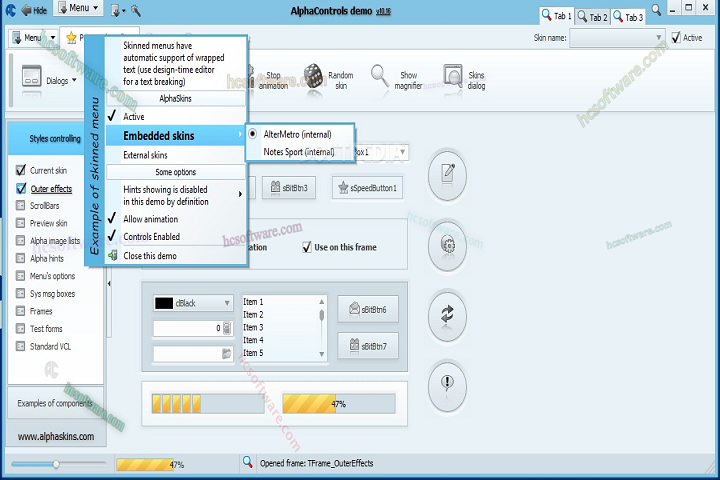Expand Menu dropdown in title bar
This screenshot has height=480, width=720.
coord(96,8)
